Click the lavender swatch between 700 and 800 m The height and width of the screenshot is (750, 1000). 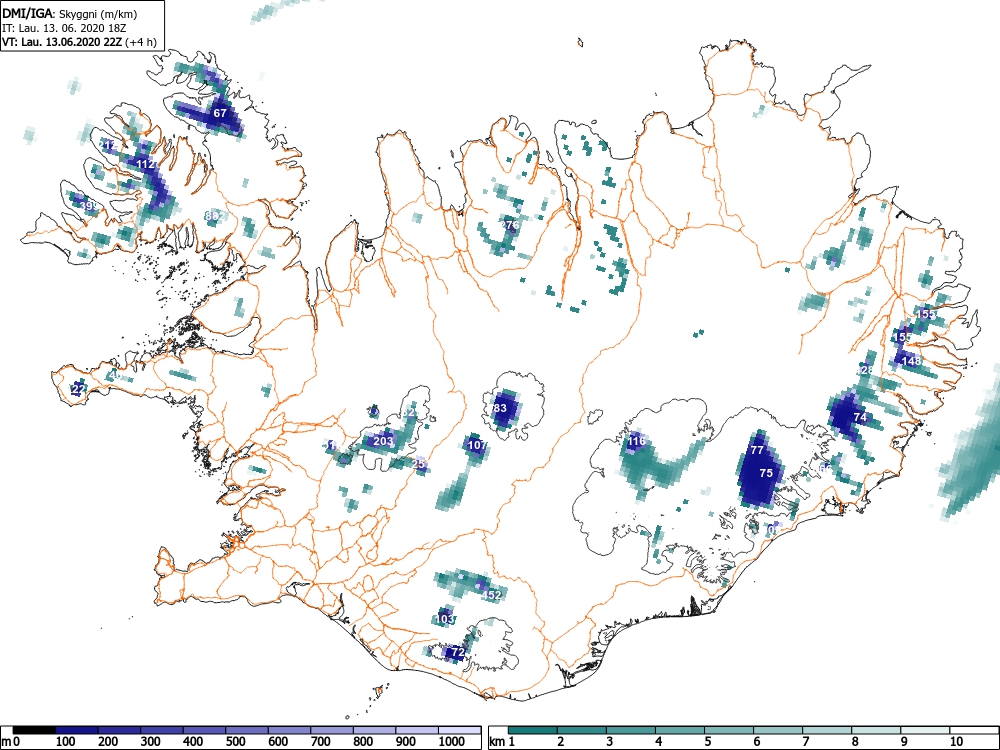coord(332,730)
